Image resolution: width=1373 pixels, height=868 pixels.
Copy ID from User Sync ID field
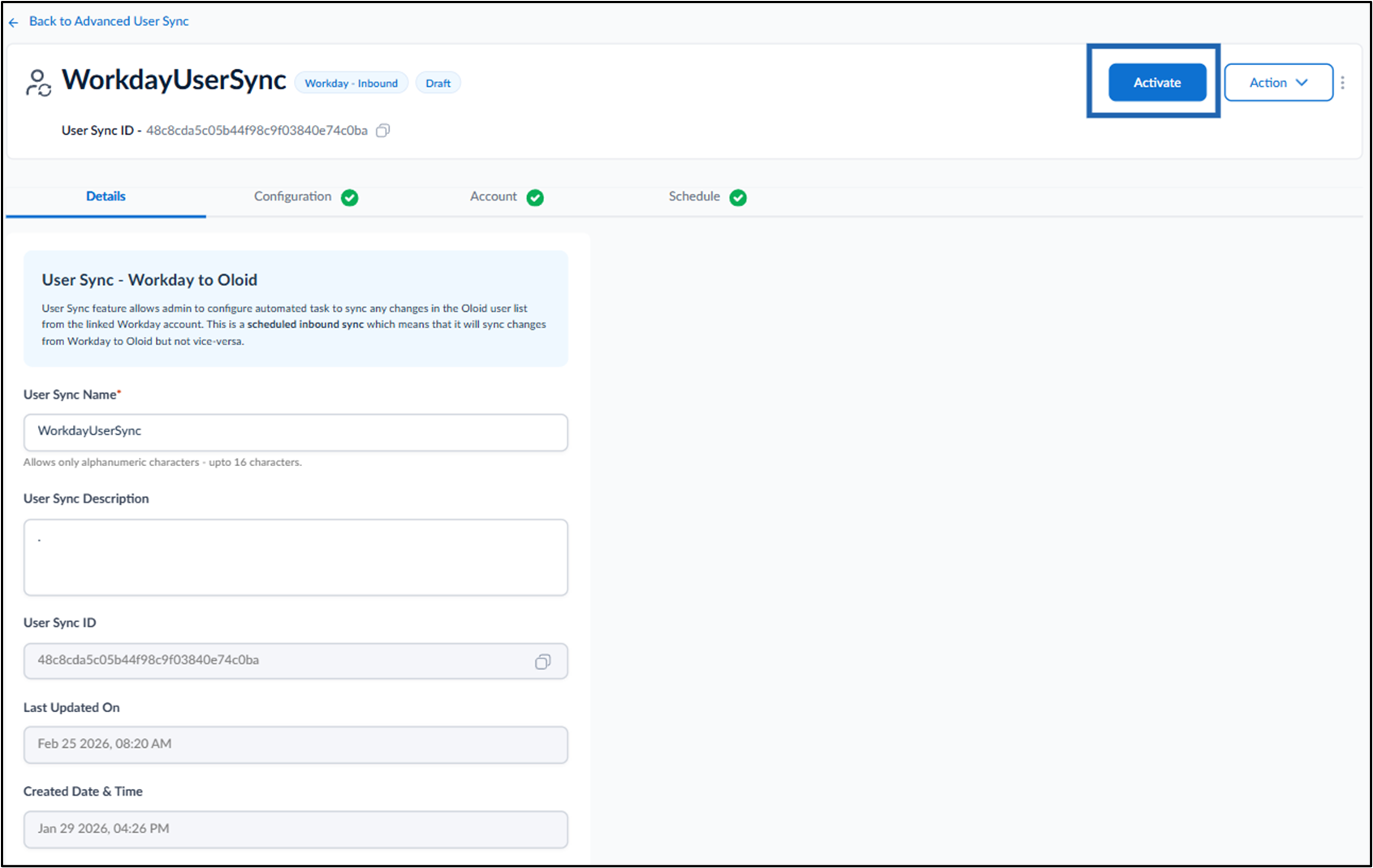(x=542, y=662)
